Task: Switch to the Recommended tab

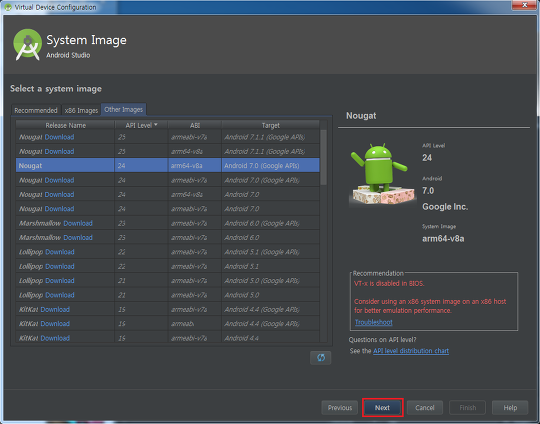Action: coord(36,110)
